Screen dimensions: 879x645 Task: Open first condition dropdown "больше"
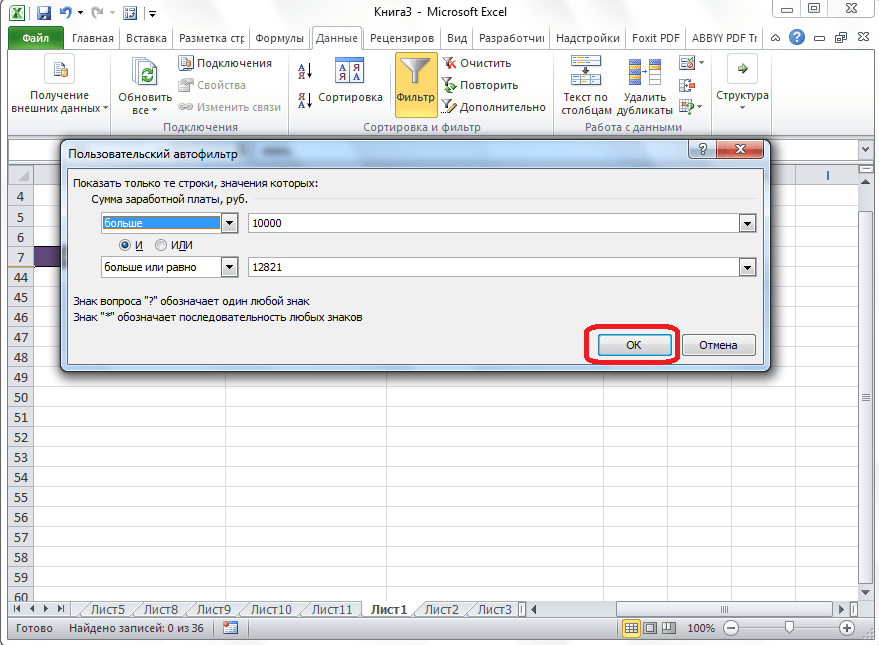click(x=229, y=224)
